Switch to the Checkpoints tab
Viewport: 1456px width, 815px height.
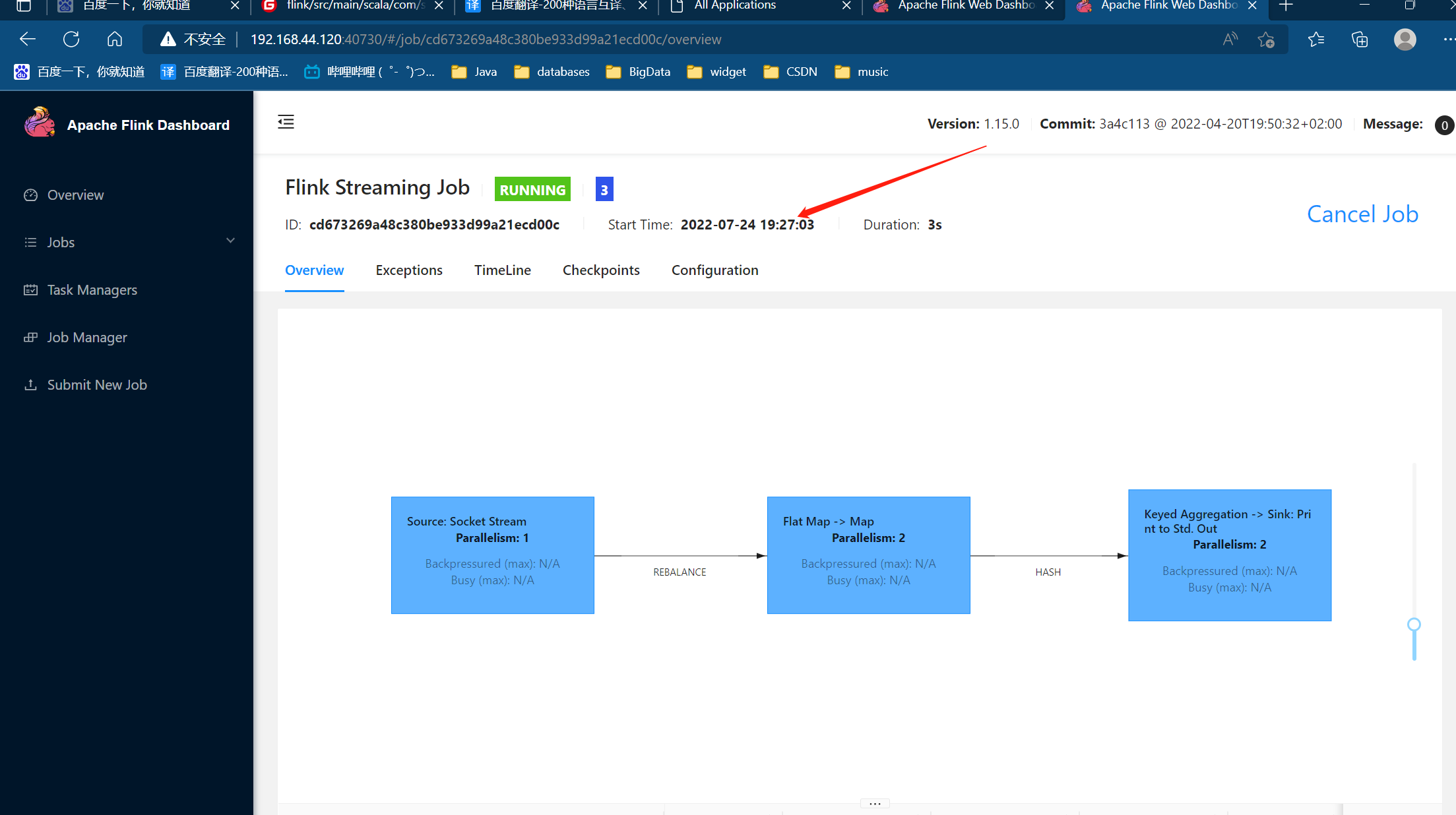click(601, 270)
